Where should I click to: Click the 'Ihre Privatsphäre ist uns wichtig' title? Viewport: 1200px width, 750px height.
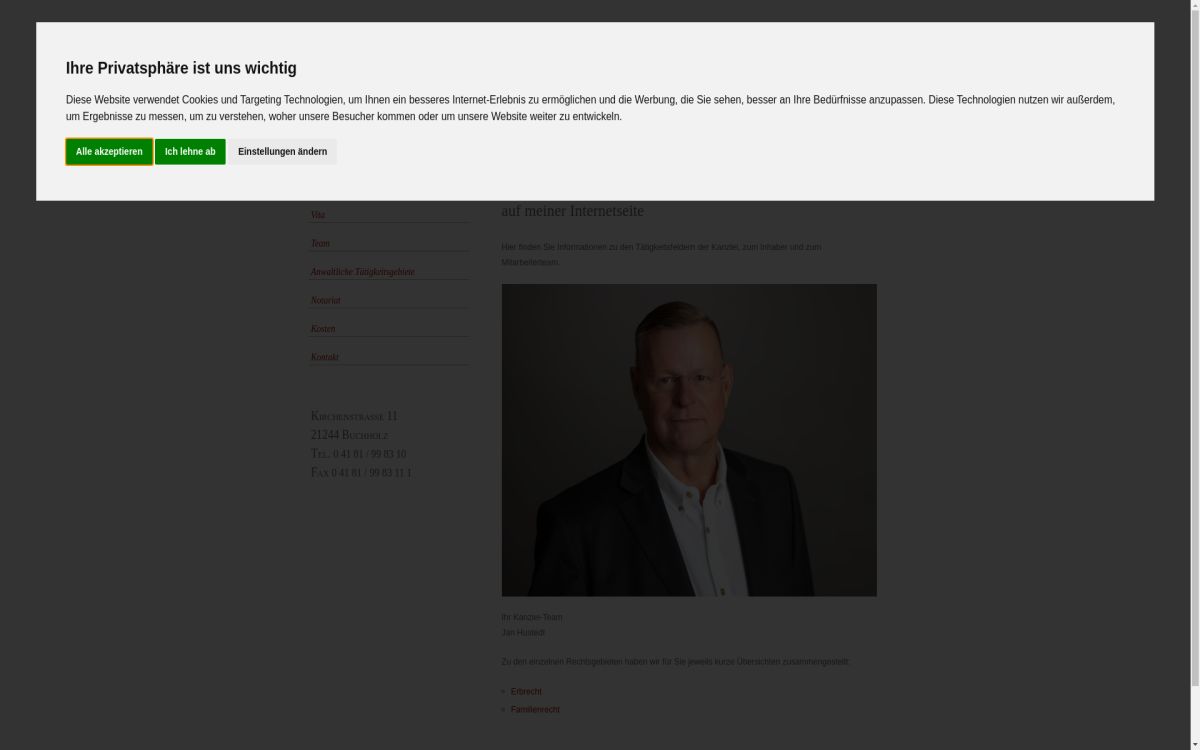[x=181, y=68]
